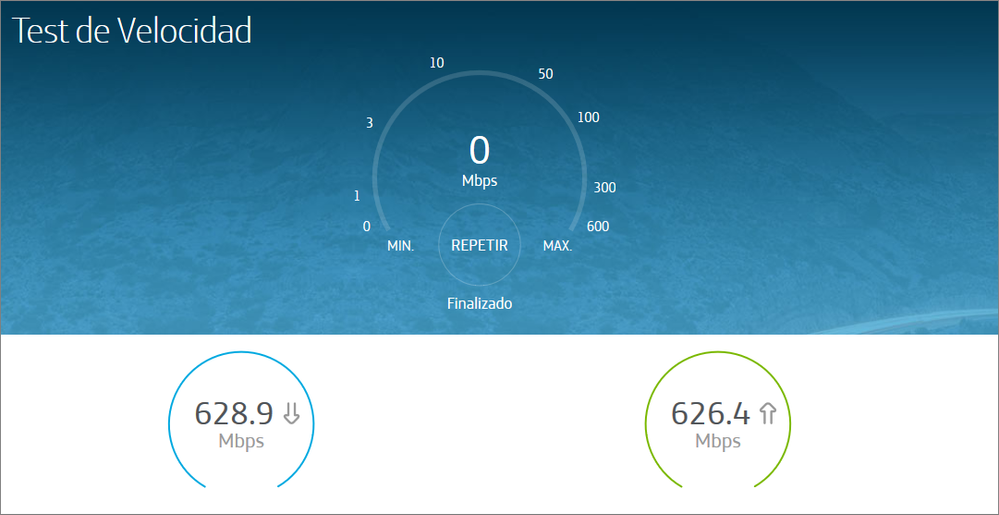Click the 300 mark on gauge scale
The width and height of the screenshot is (999, 515).
(605, 187)
